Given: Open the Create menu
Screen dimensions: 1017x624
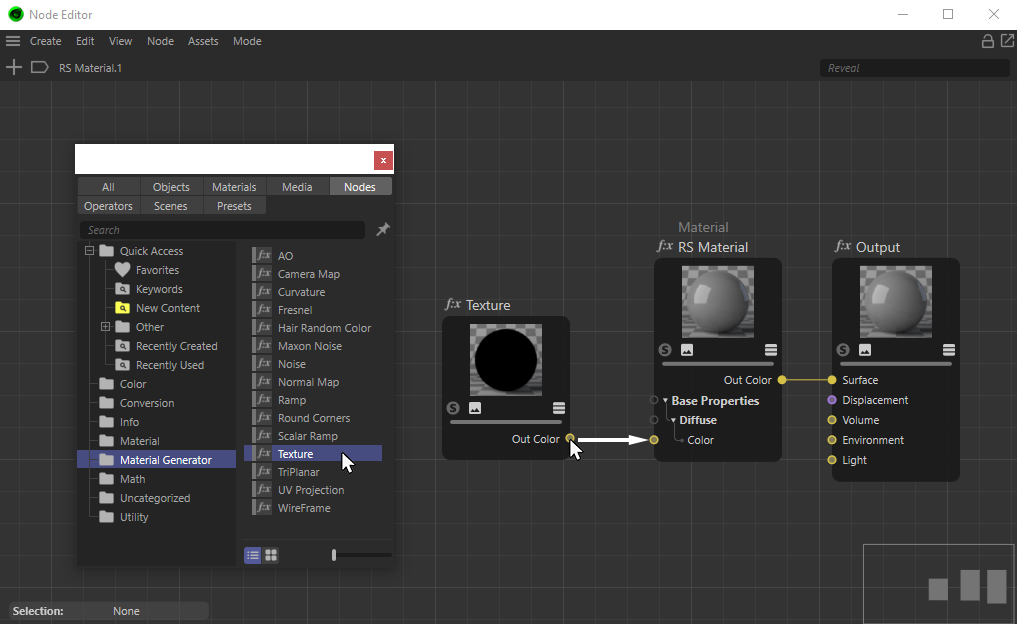Looking at the screenshot, I should [45, 41].
